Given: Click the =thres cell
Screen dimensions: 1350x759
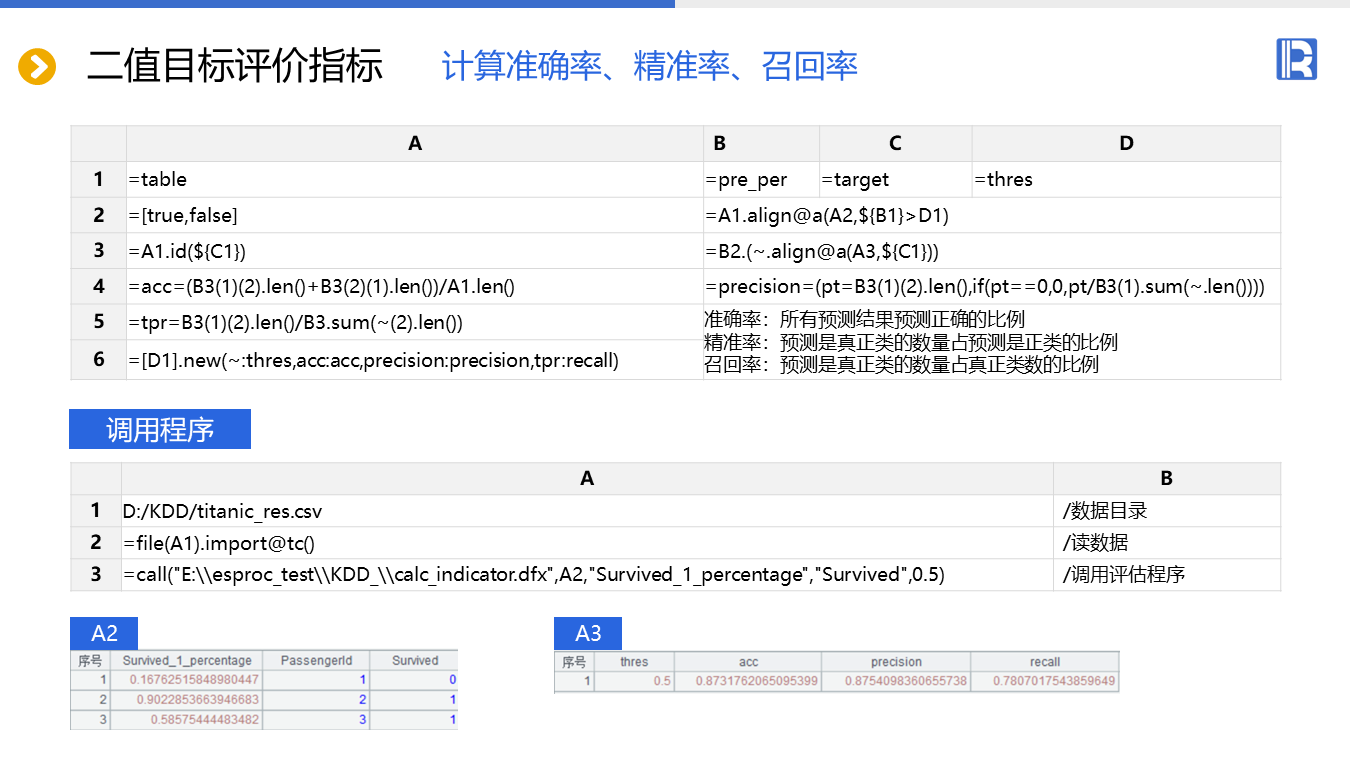Looking at the screenshot, I should [1125, 180].
